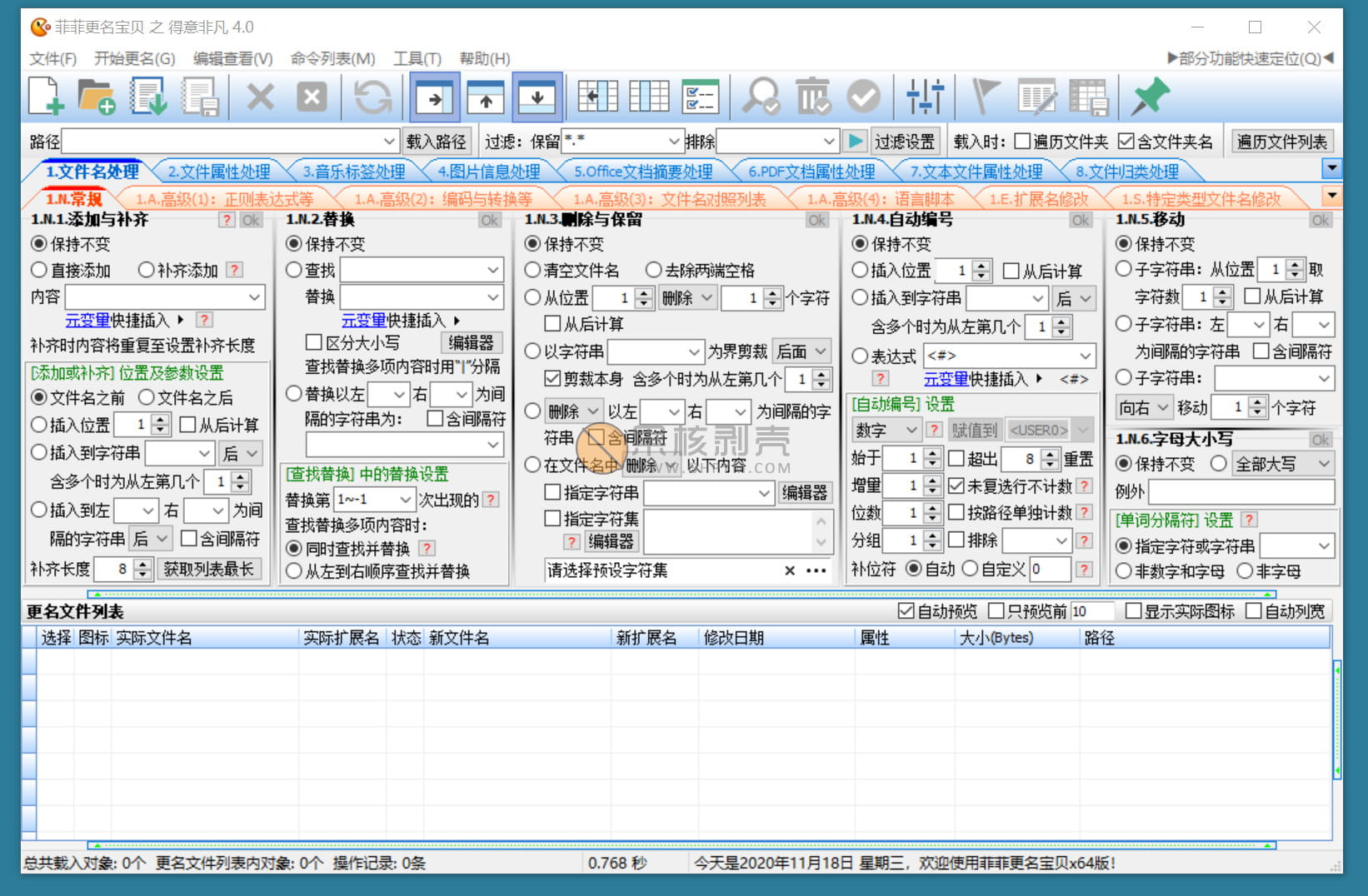This screenshot has height=896, width=1368.
Task: Click the refresh arrows toolbar icon
Action: pos(372,97)
